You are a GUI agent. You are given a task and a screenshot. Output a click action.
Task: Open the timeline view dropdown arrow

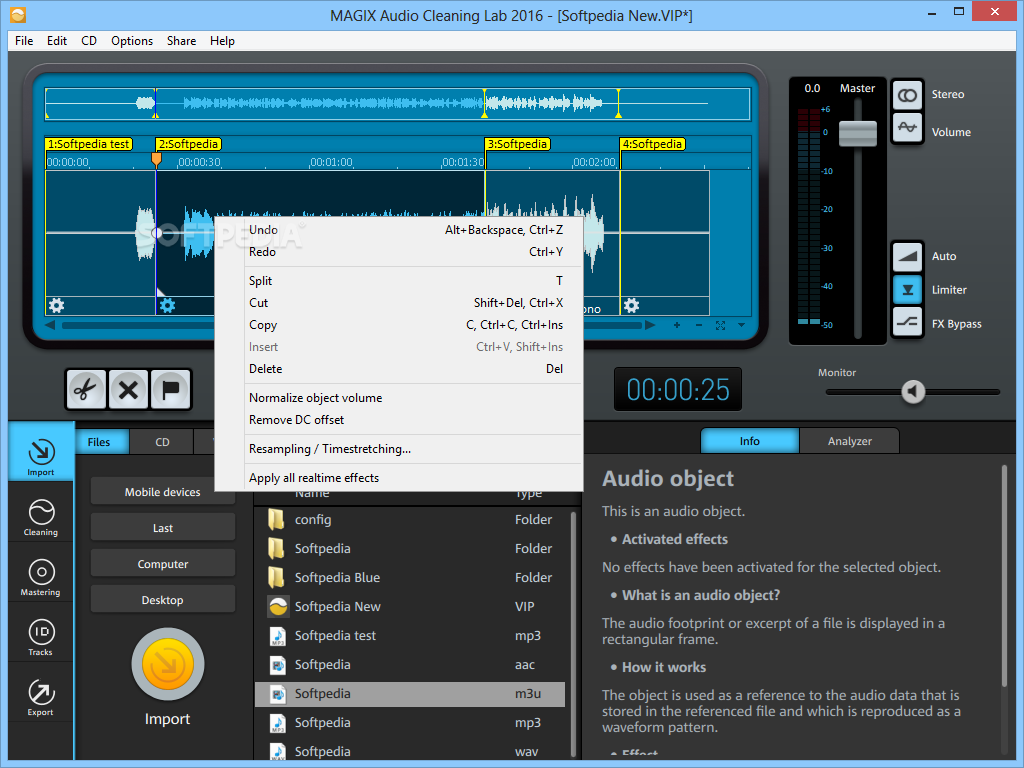(x=741, y=325)
